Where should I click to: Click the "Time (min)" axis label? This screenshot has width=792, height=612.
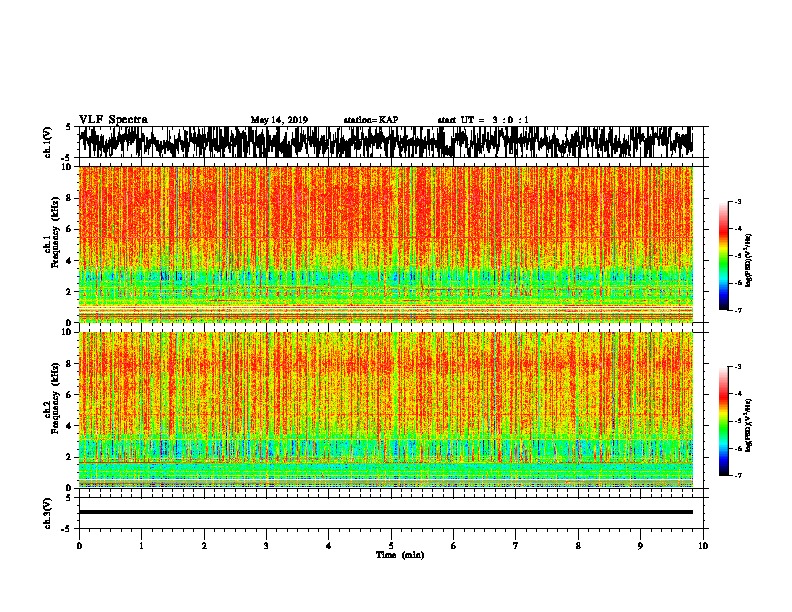pyautogui.click(x=400, y=555)
